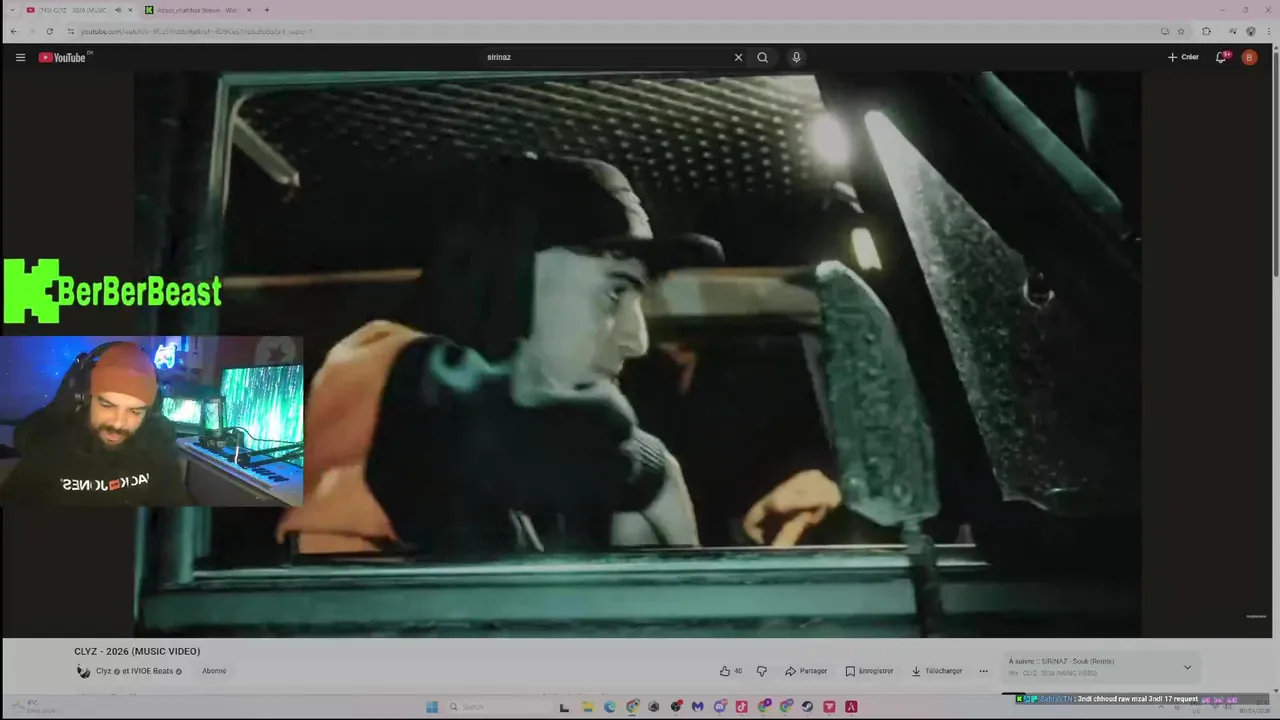Open File Explorer from the taskbar
The height and width of the screenshot is (720, 1280).
click(x=588, y=707)
